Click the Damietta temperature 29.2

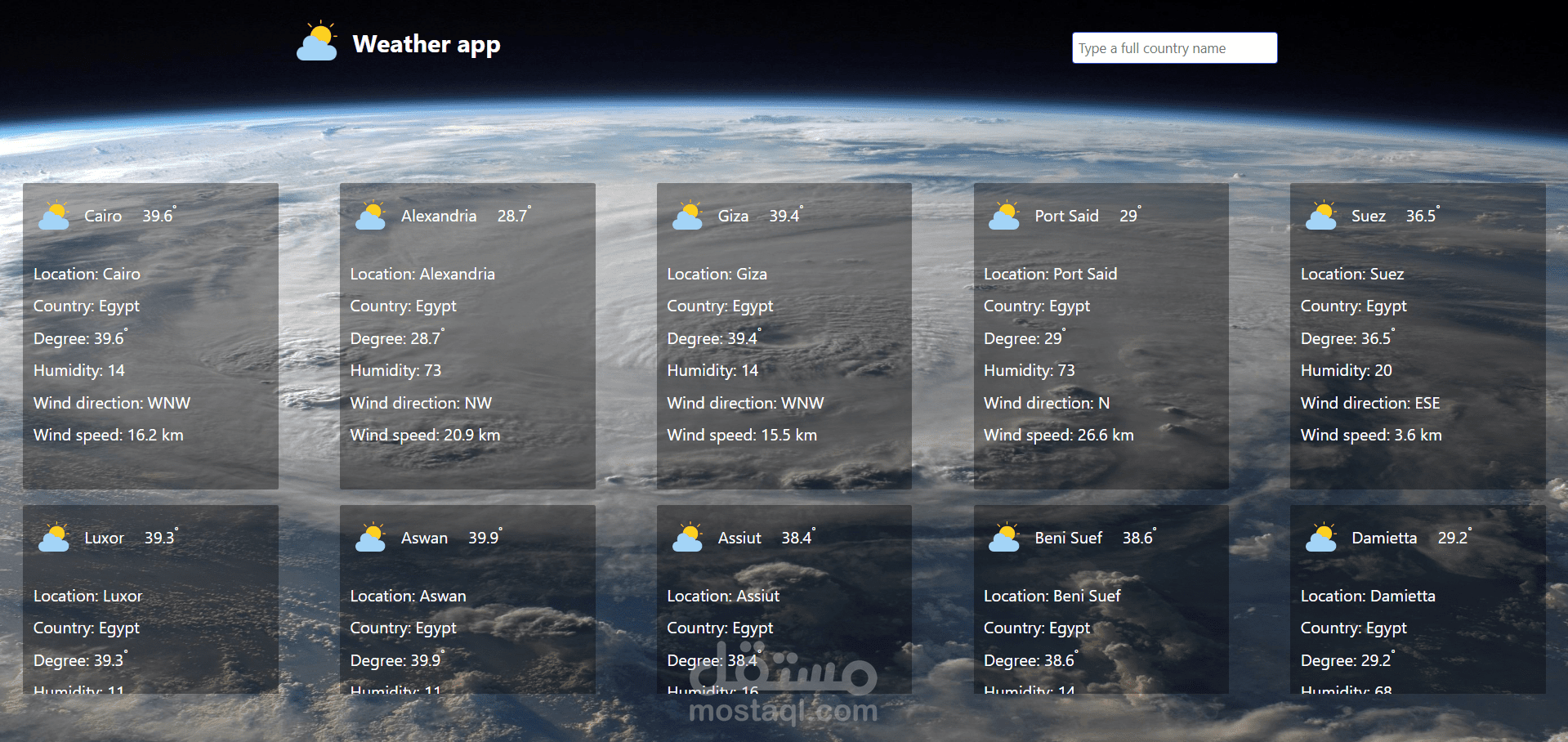[1452, 538]
